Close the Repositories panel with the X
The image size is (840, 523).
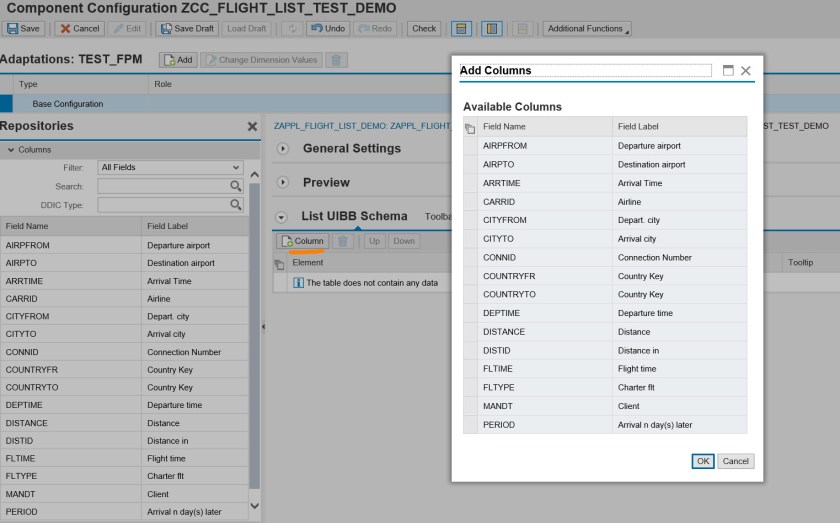[252, 127]
